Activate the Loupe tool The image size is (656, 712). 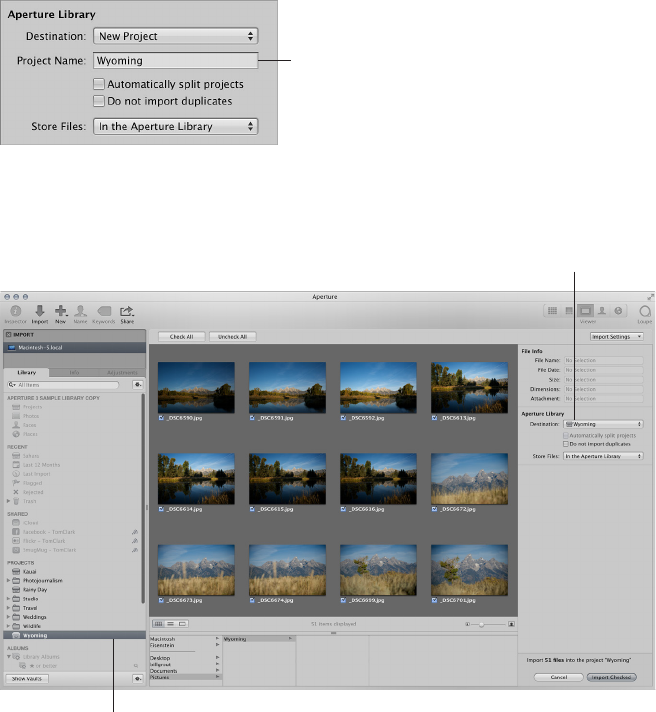(645, 311)
